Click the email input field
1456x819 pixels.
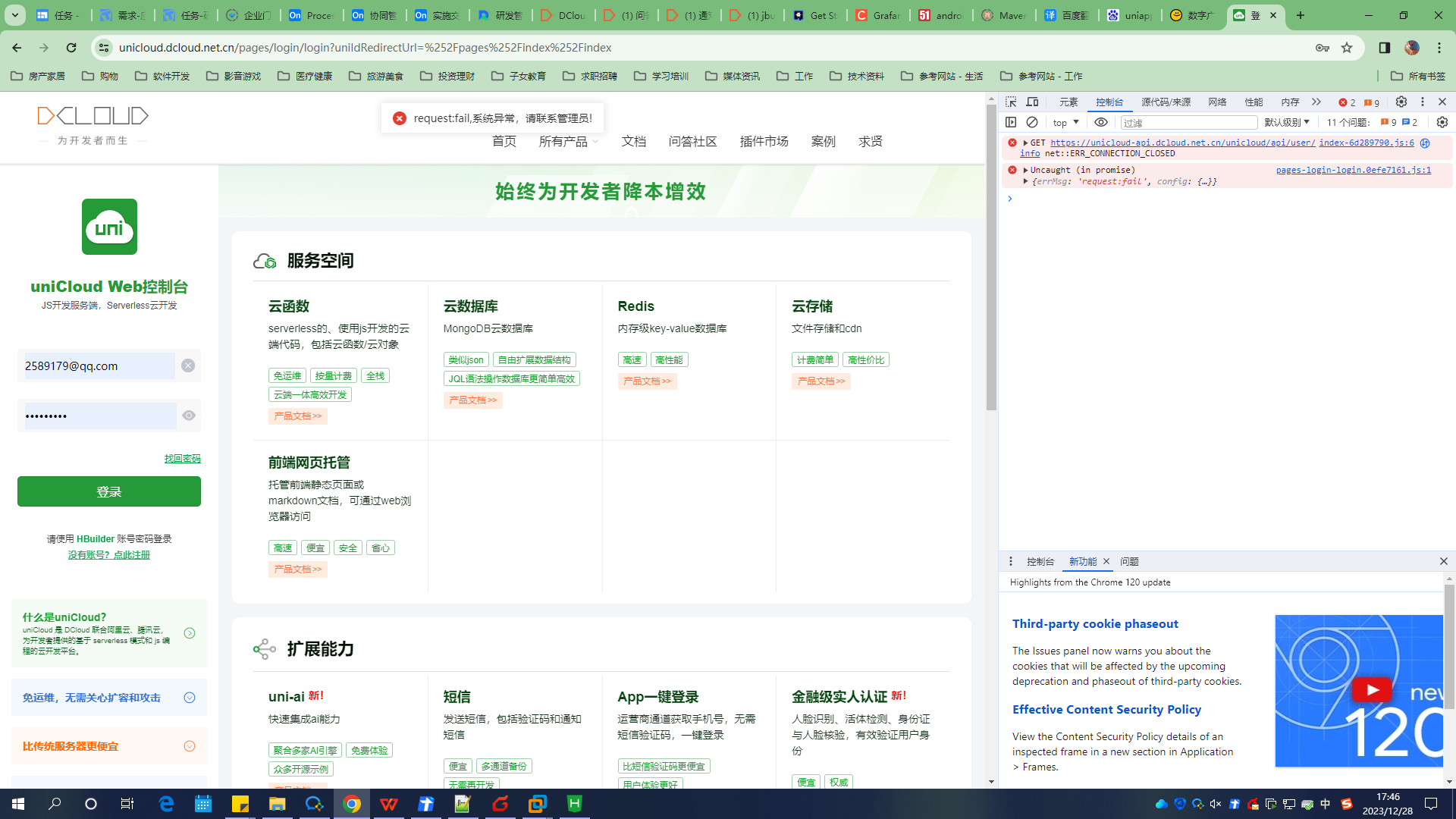99,366
